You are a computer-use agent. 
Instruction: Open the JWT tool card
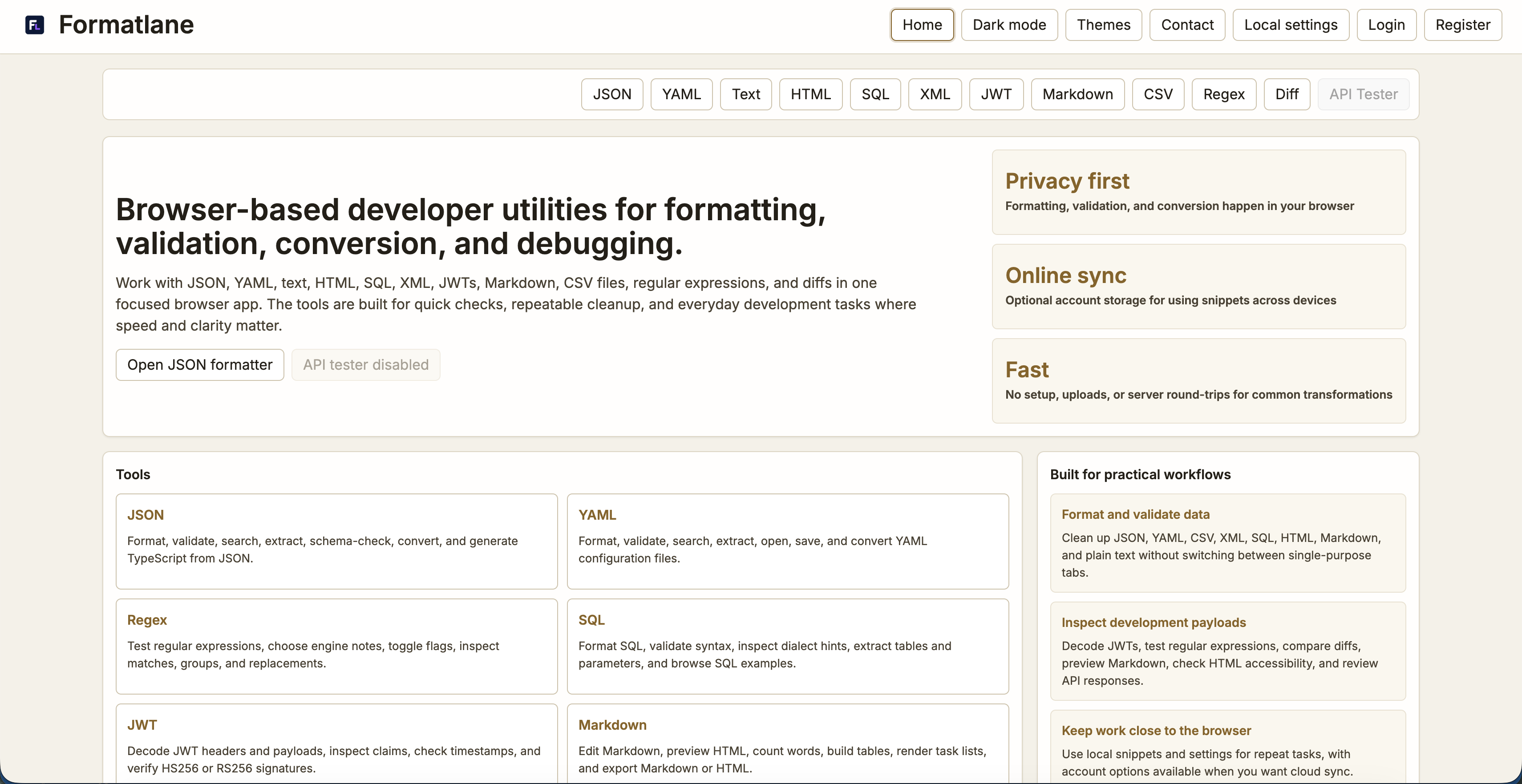336,744
